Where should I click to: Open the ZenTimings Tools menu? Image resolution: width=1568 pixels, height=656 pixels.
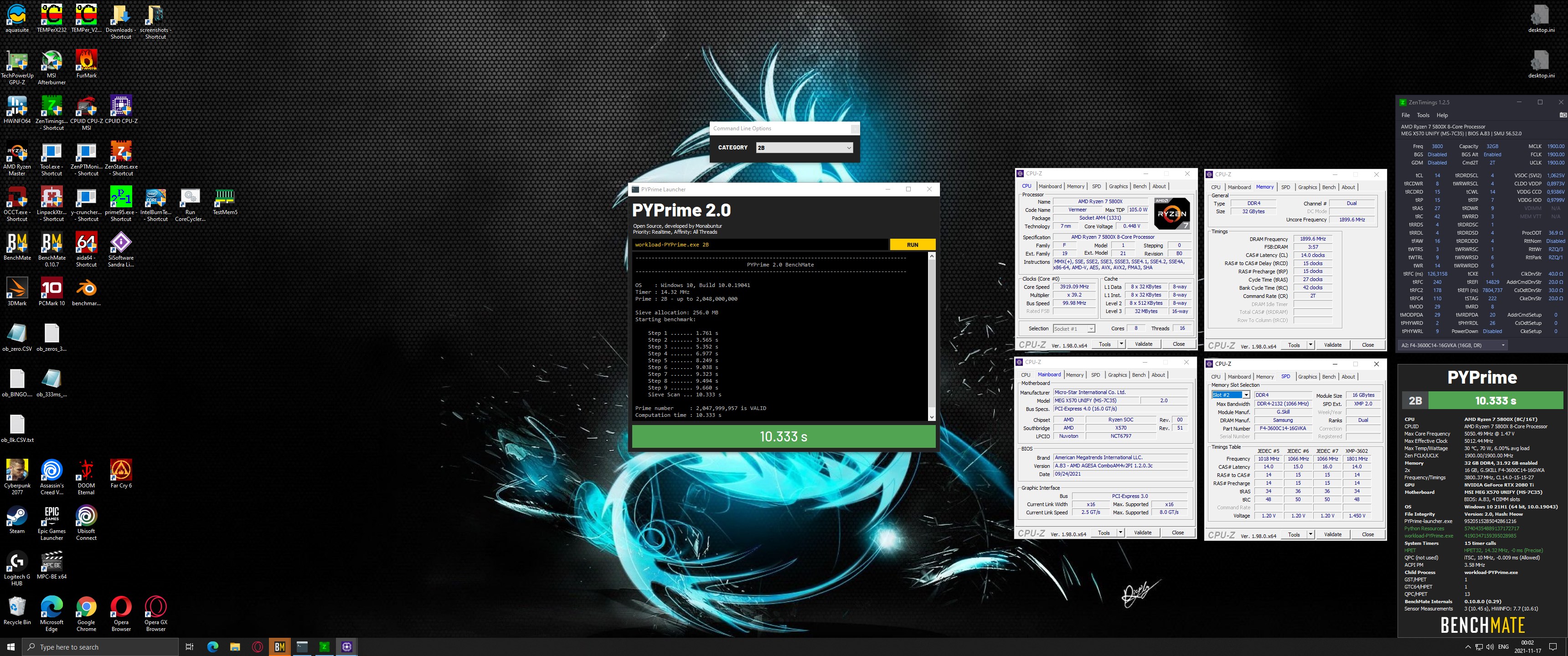tap(1423, 115)
